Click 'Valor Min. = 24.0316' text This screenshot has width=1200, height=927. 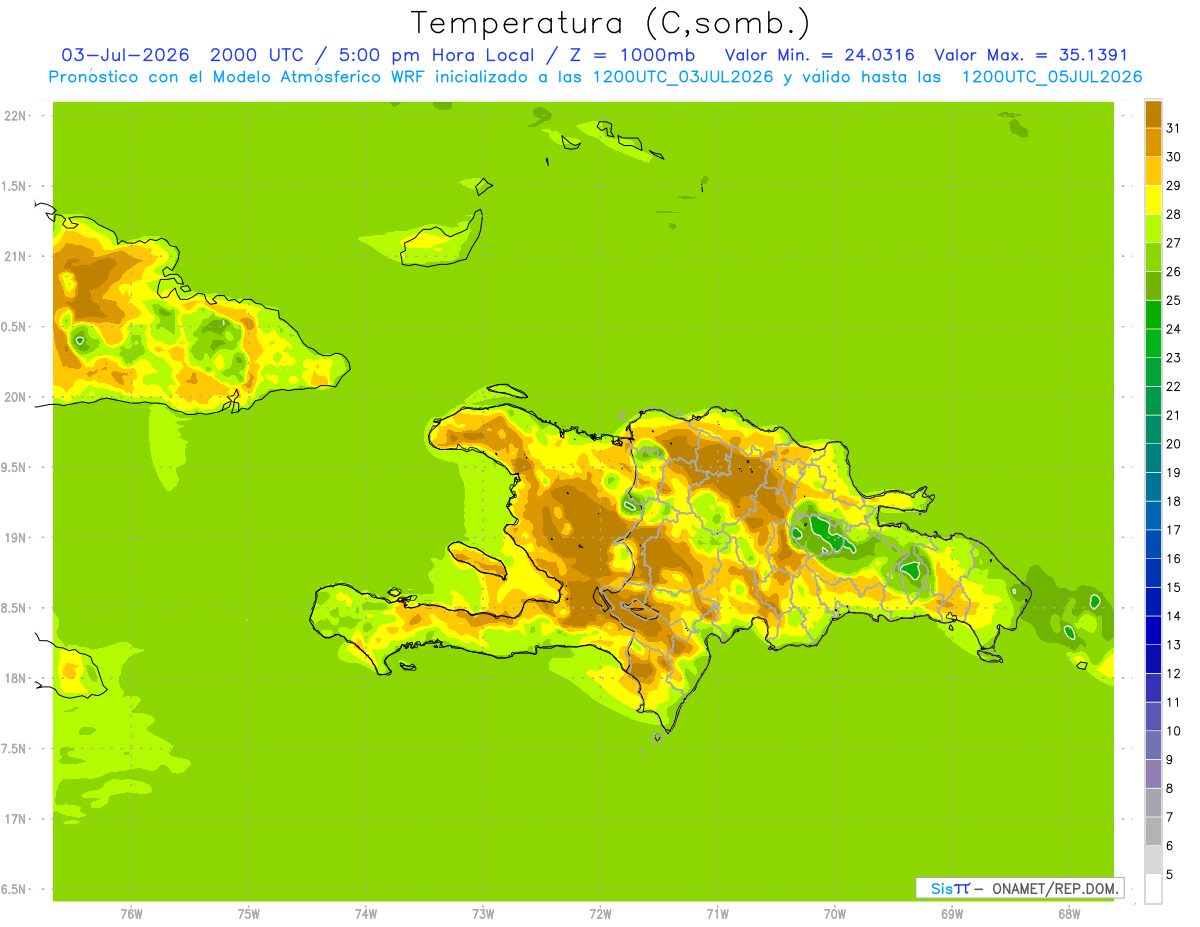tap(820, 55)
